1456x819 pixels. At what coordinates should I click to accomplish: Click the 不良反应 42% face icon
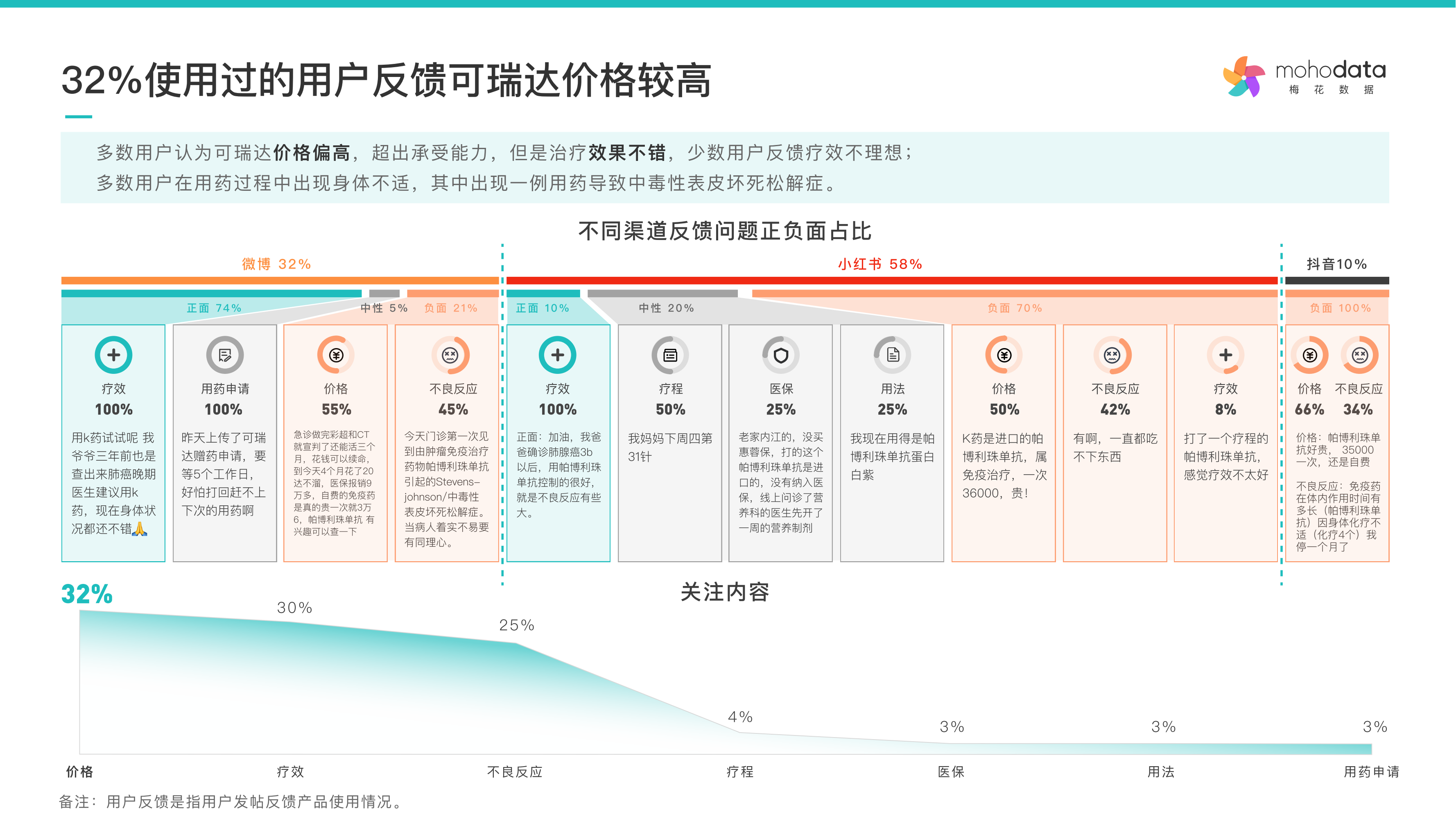click(x=1112, y=355)
